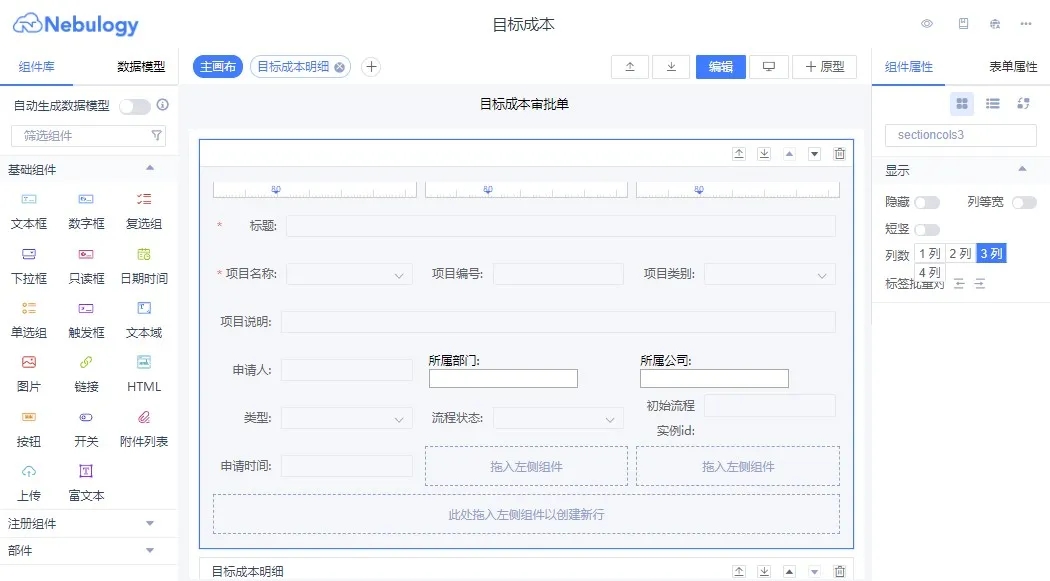1050x581 pixels.
Task: Switch properties to grid view icon
Action: click(x=962, y=104)
